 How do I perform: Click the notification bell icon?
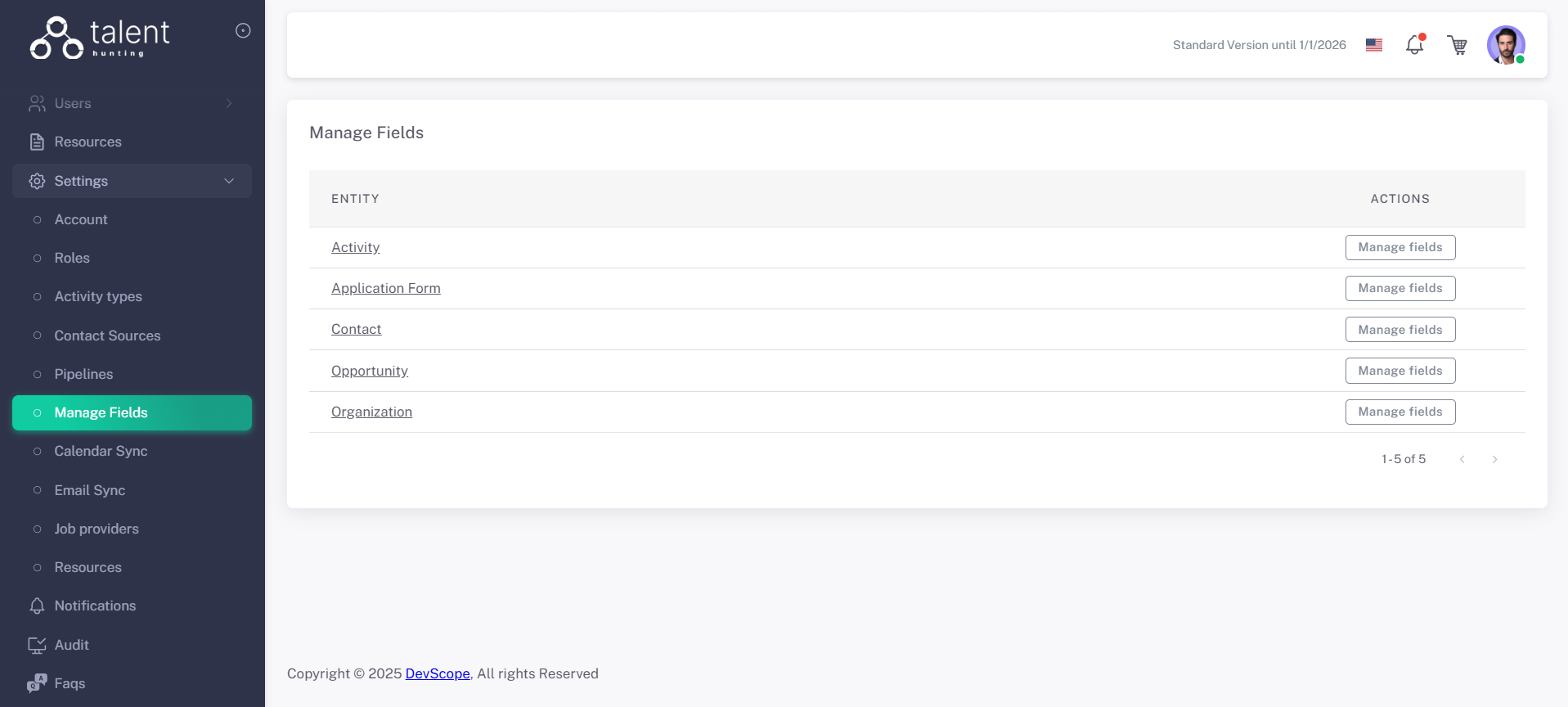1414,45
